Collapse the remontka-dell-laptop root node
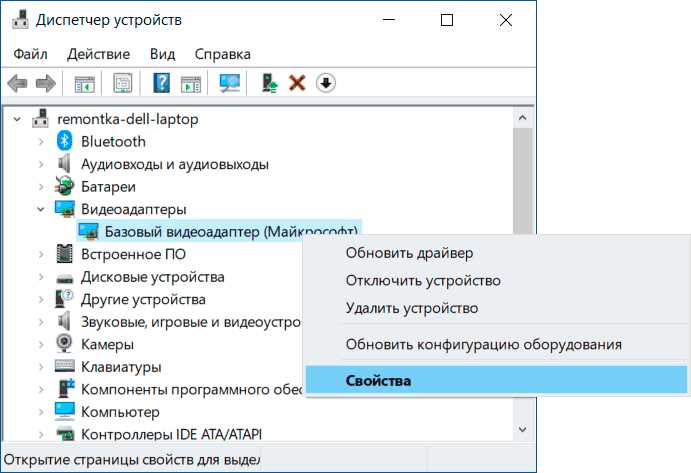 click(x=17, y=119)
